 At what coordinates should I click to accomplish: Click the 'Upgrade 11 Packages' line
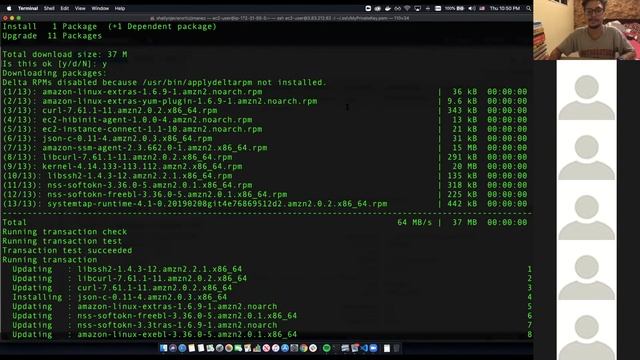(52, 36)
